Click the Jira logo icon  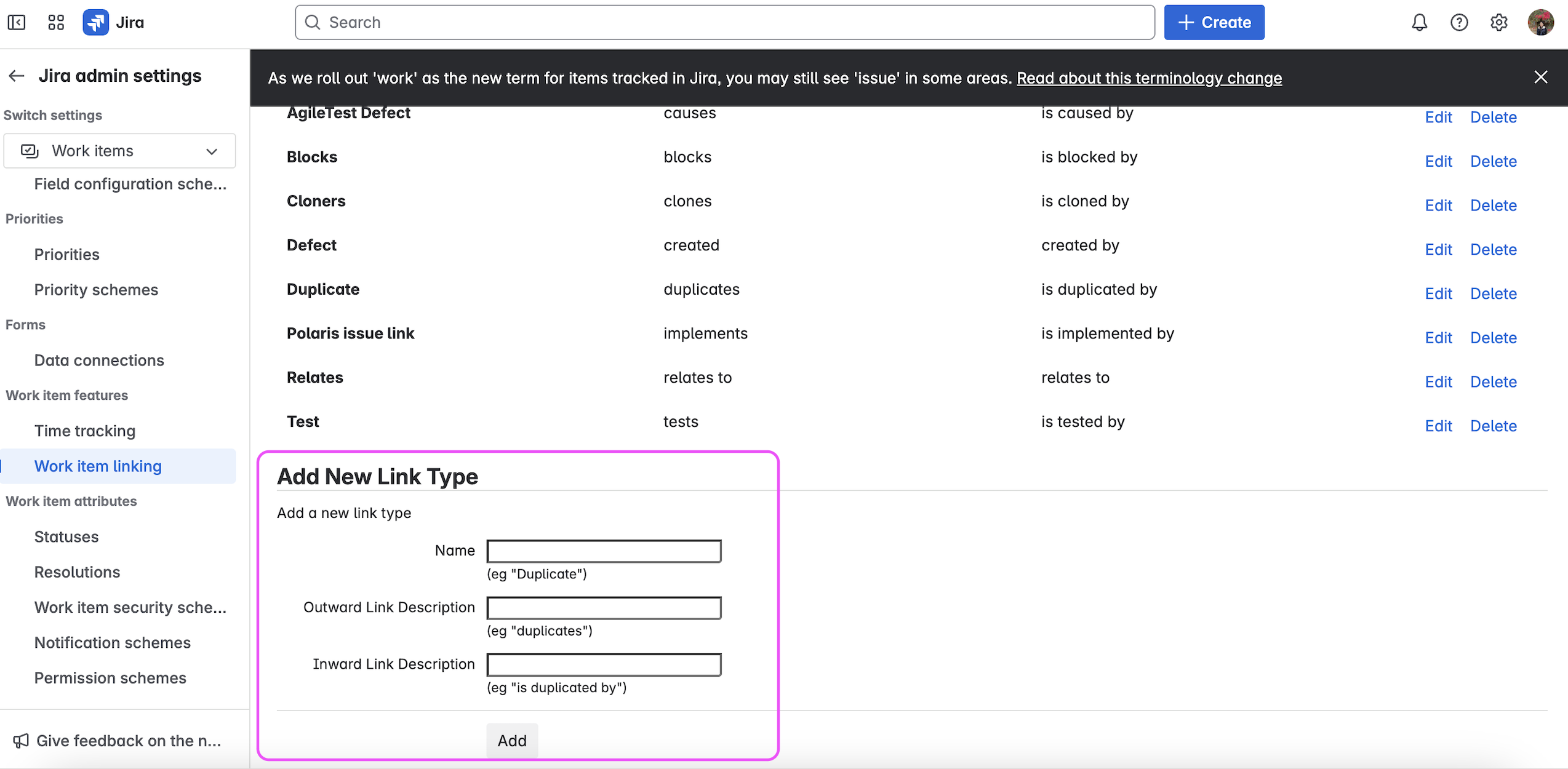tap(96, 23)
